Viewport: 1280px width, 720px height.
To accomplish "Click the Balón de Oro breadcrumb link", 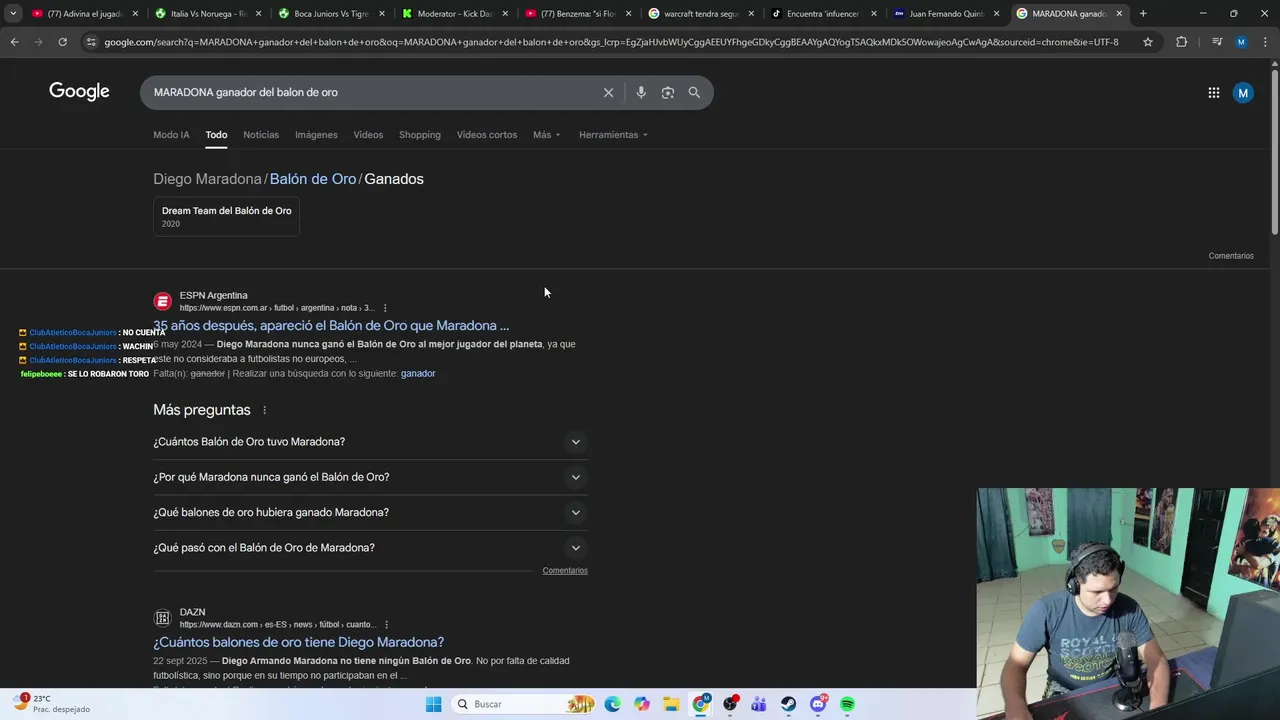I will point(313,179).
